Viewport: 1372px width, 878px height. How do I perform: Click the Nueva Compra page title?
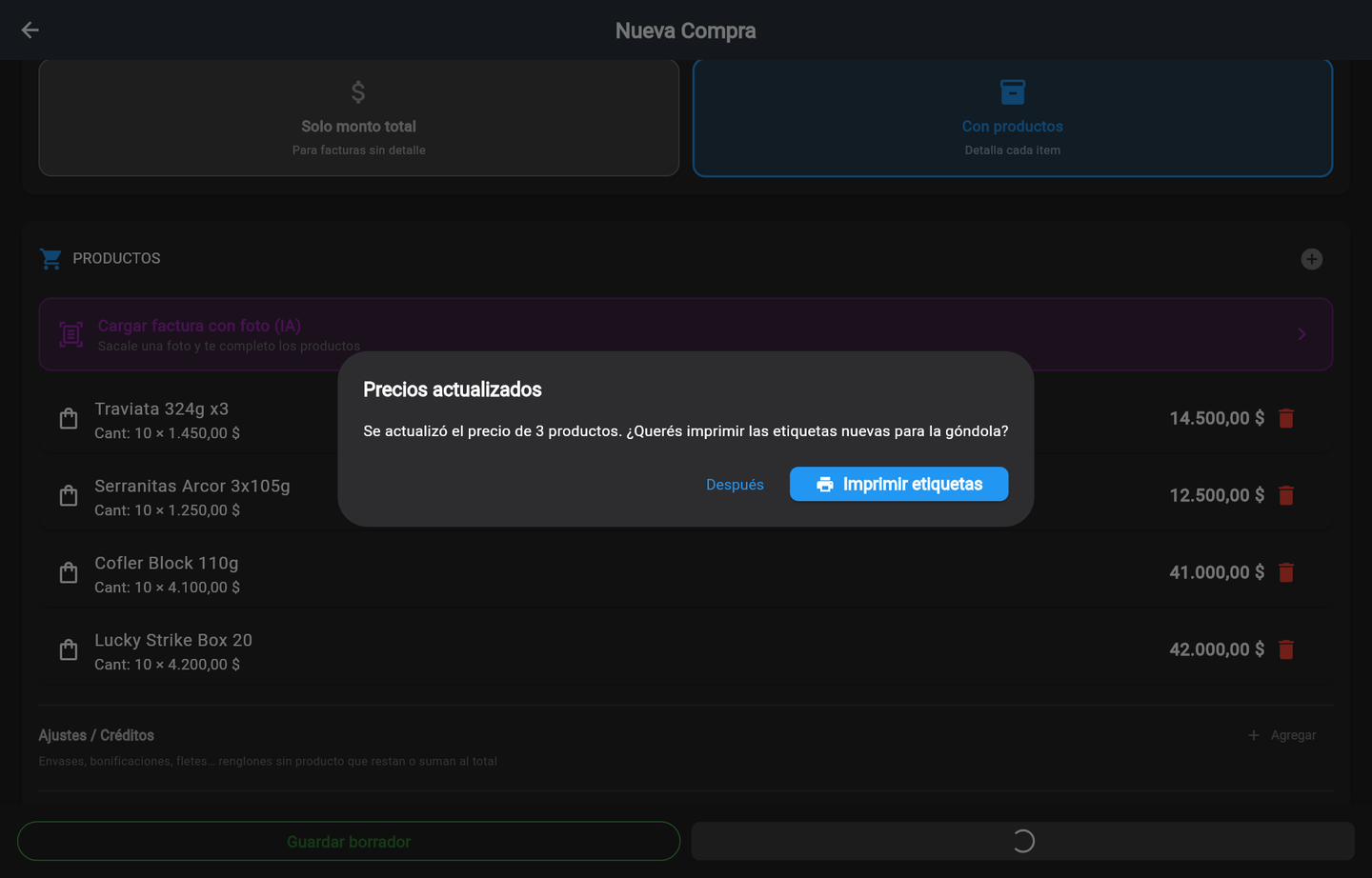point(686,30)
